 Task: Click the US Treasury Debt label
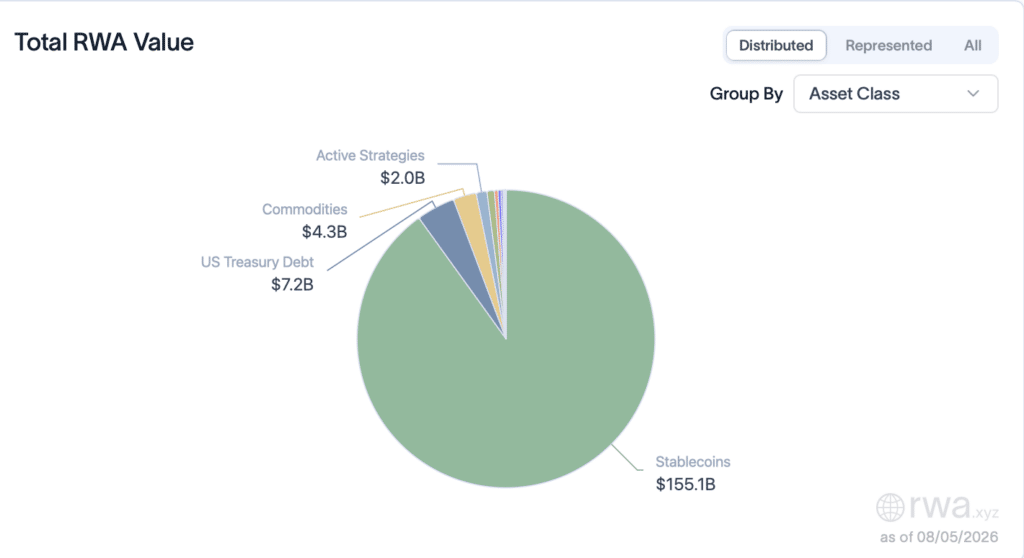(x=257, y=262)
